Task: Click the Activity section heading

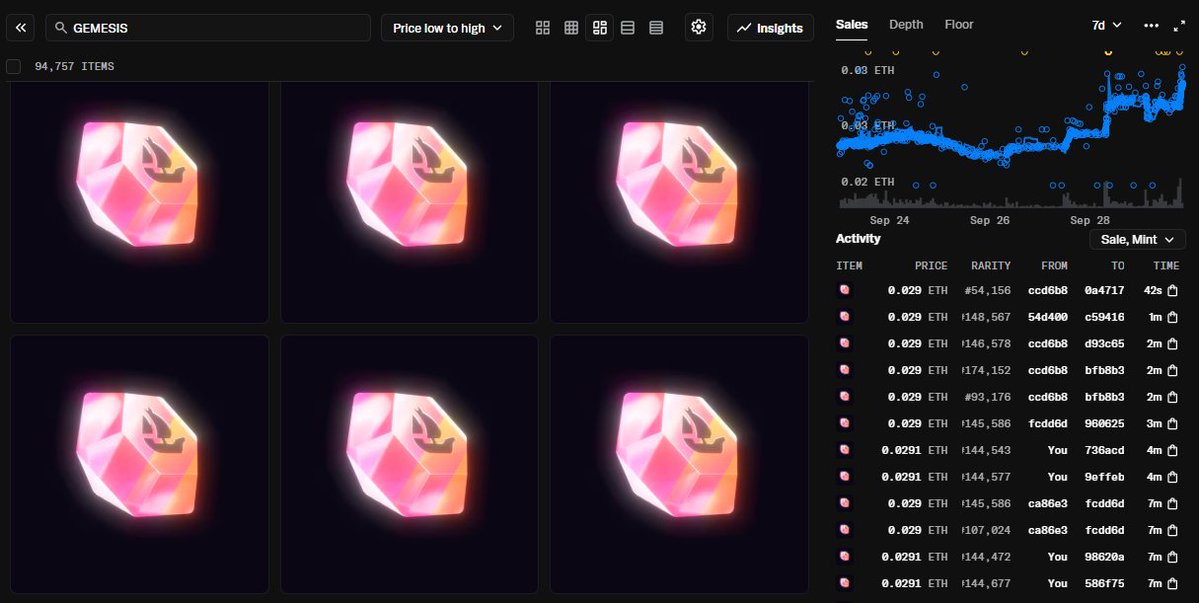Action: point(858,238)
